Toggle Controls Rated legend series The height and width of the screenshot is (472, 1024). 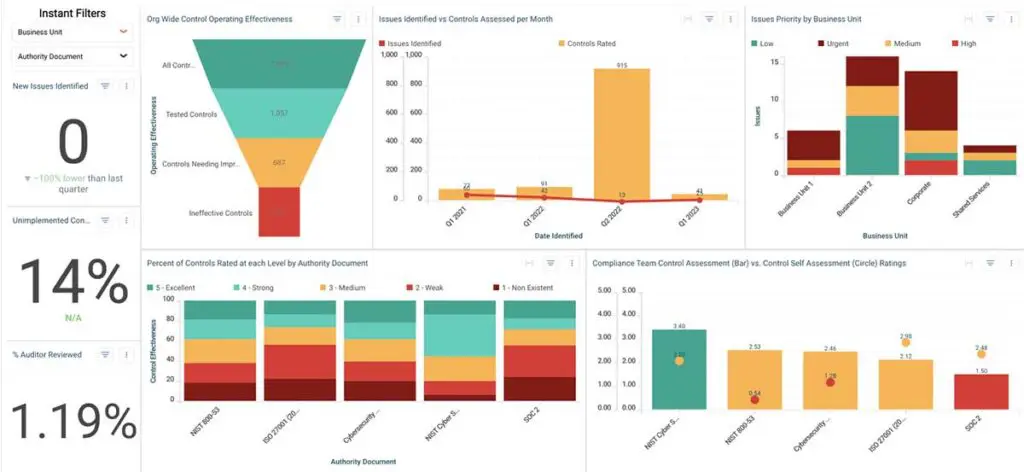pos(588,44)
